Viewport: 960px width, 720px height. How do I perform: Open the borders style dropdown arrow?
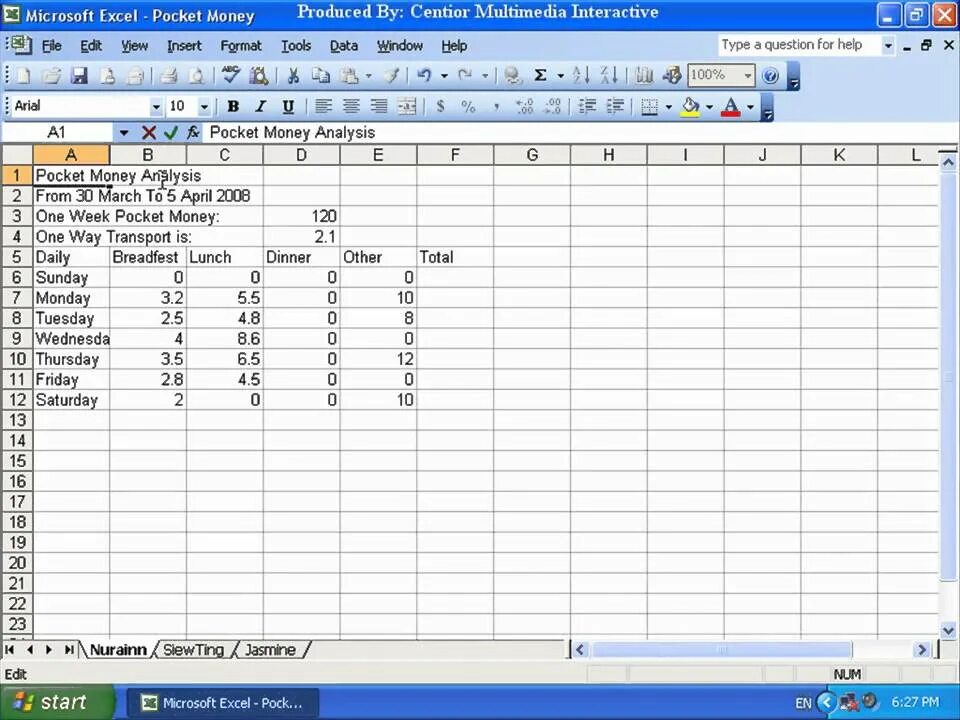669,107
